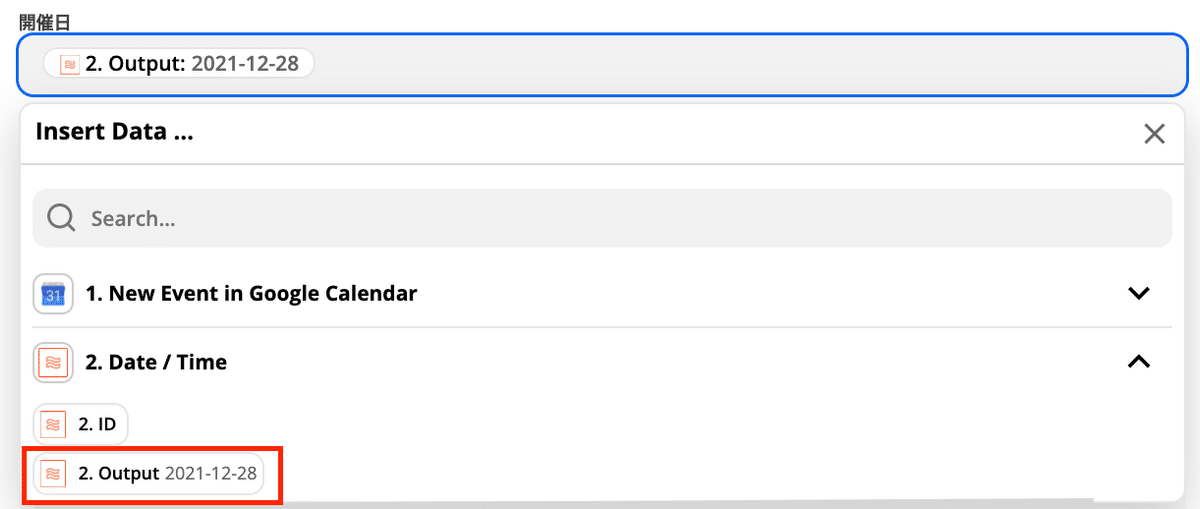Click the 2021-12-28 value in the dropdown option
The width and height of the screenshot is (1200, 509).
(211, 474)
